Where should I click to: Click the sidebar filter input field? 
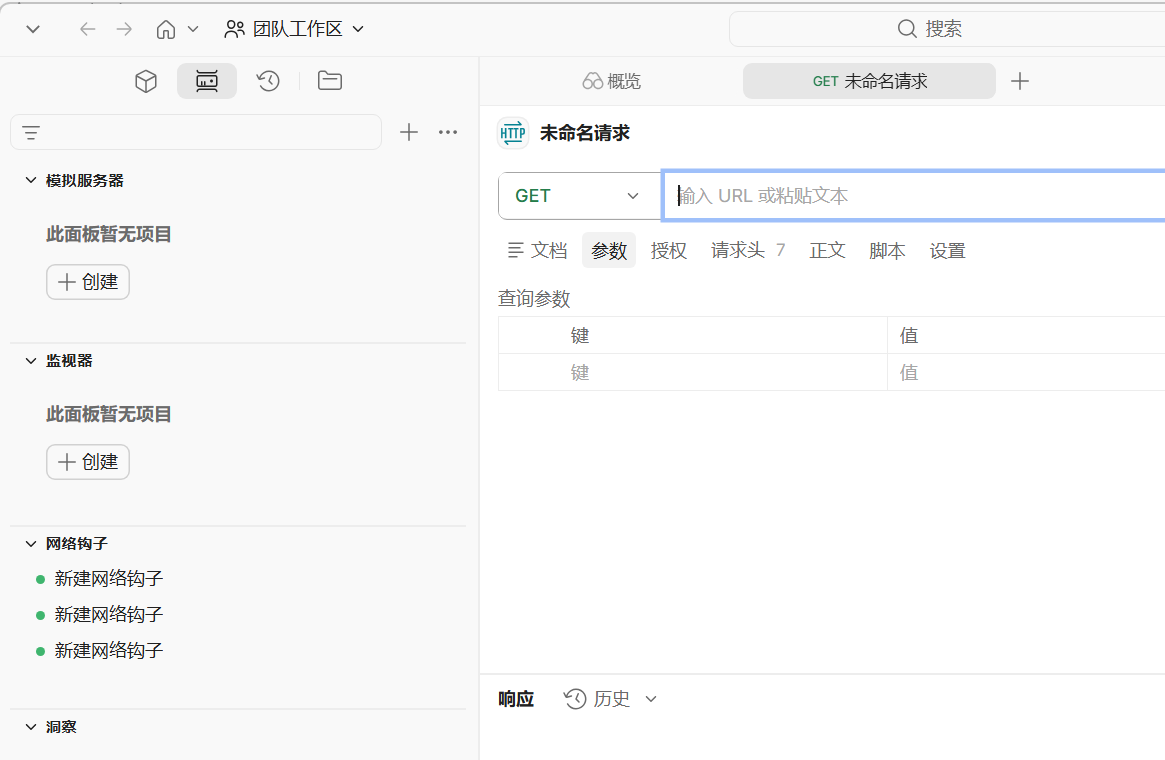pos(196,132)
